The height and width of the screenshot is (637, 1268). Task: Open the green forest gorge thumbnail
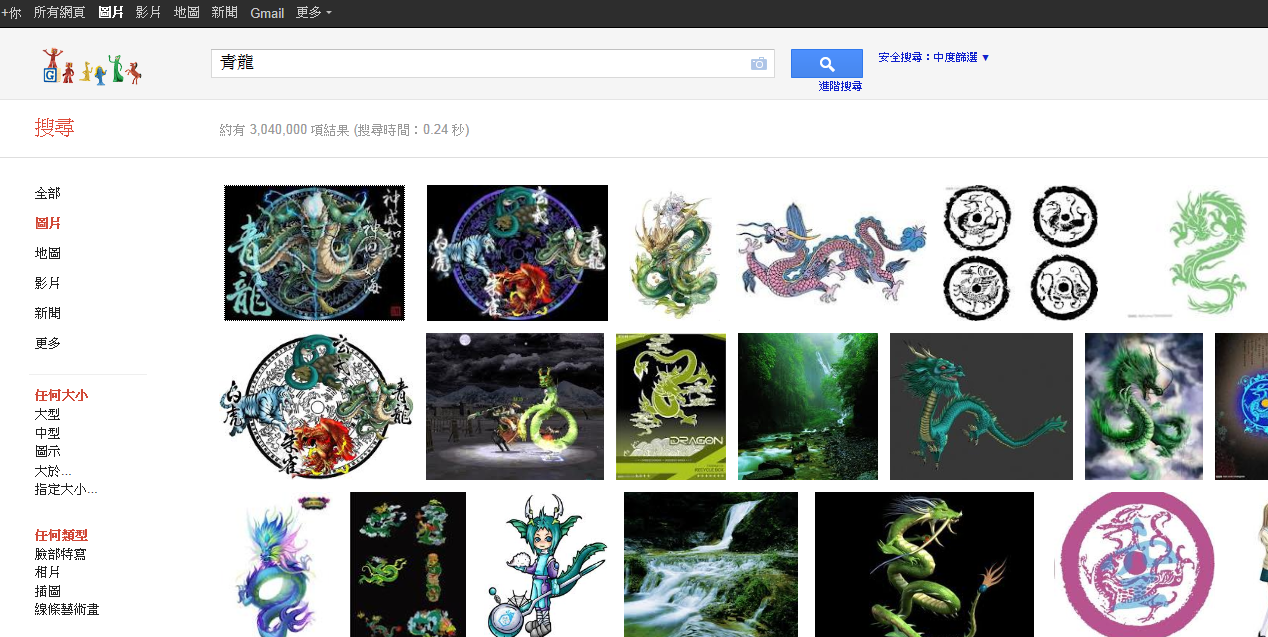click(808, 407)
